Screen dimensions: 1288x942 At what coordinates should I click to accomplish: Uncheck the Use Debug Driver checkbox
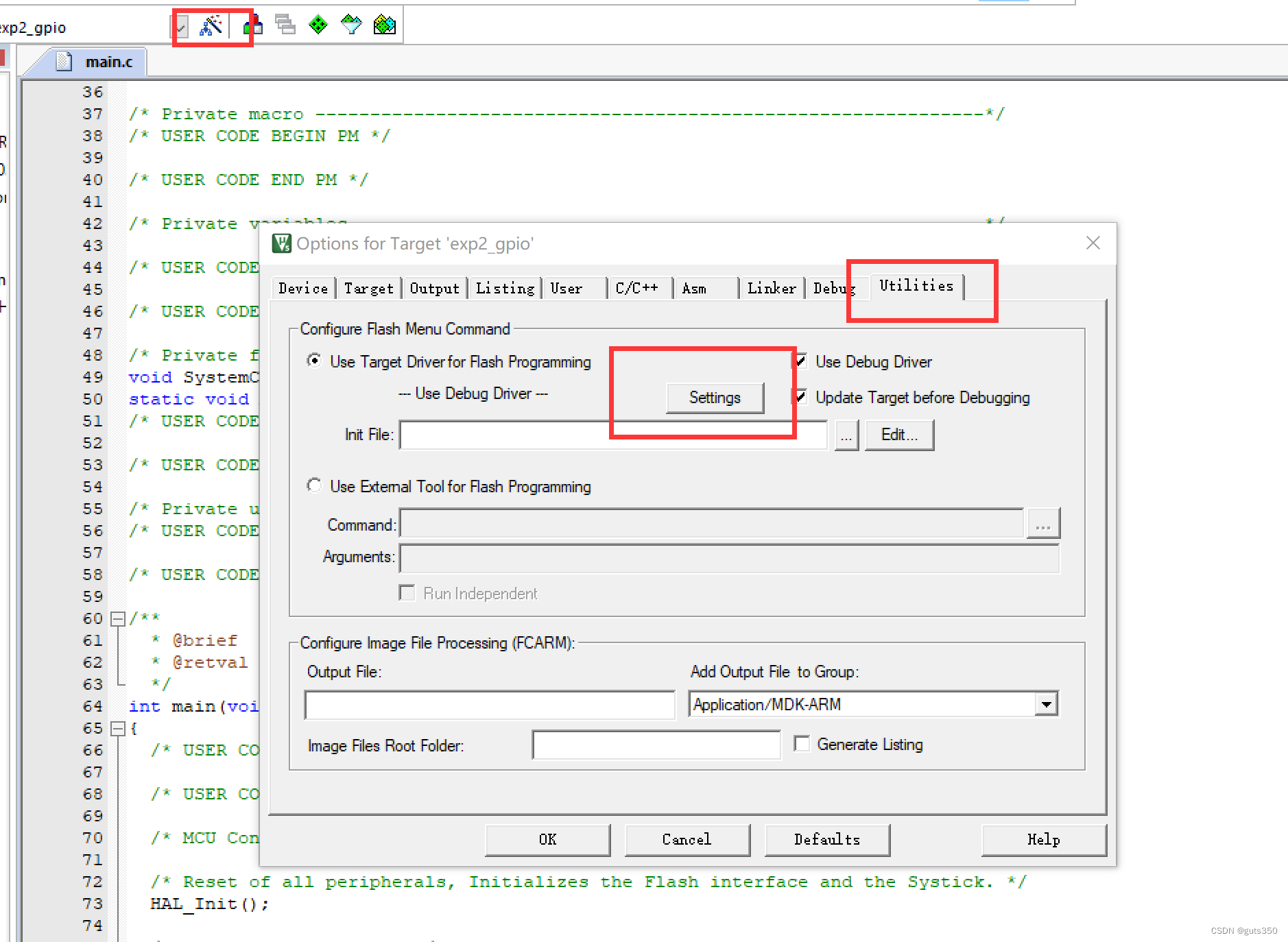tap(801, 361)
